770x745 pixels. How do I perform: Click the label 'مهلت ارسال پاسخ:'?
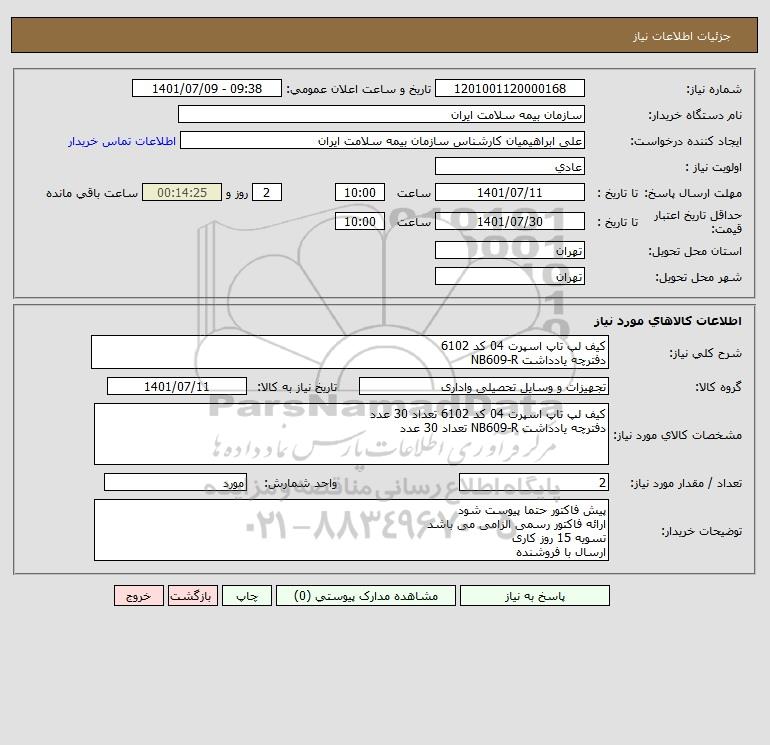coord(692,193)
